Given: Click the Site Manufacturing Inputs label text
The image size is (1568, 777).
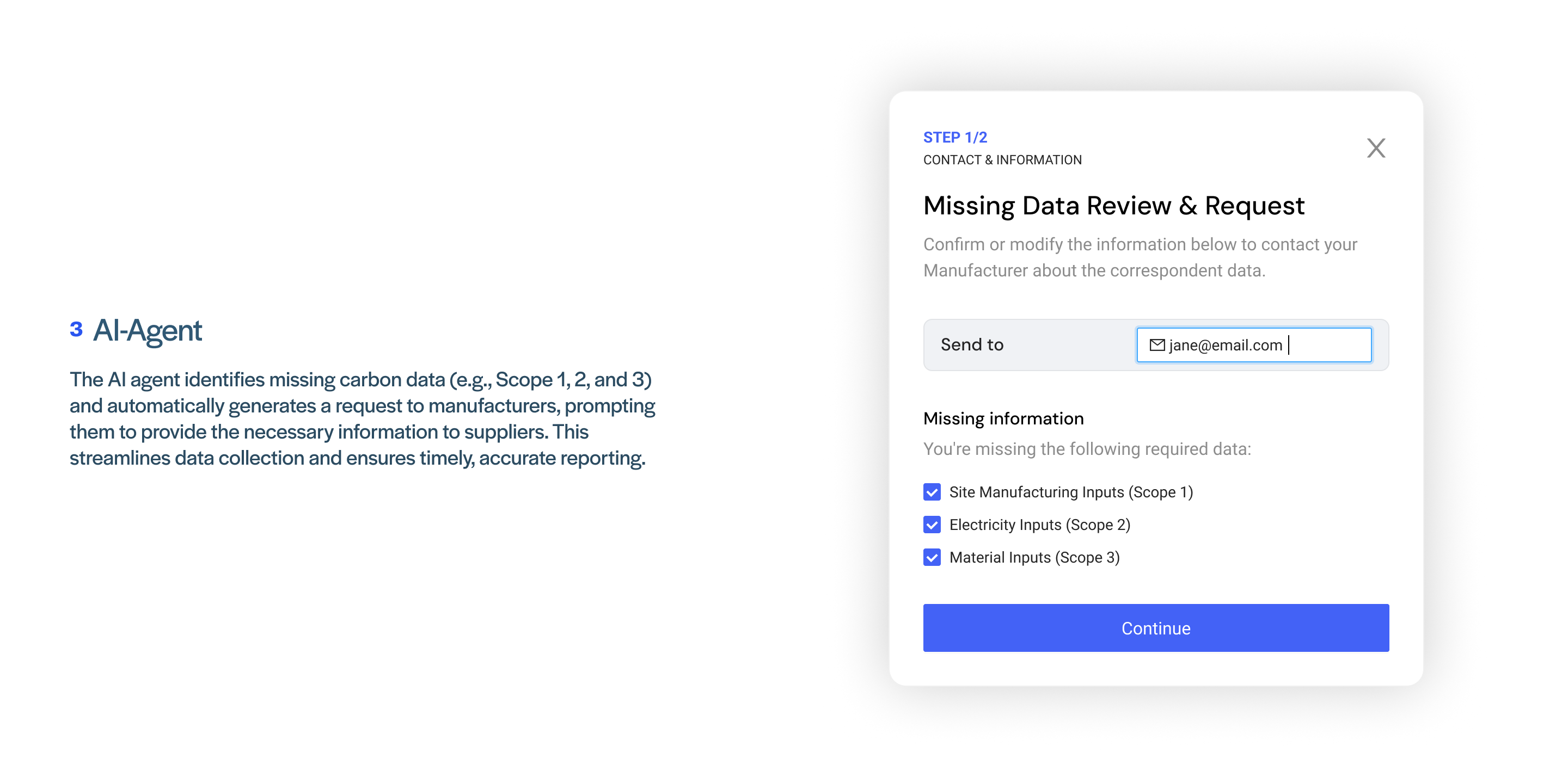Looking at the screenshot, I should pos(1071,492).
